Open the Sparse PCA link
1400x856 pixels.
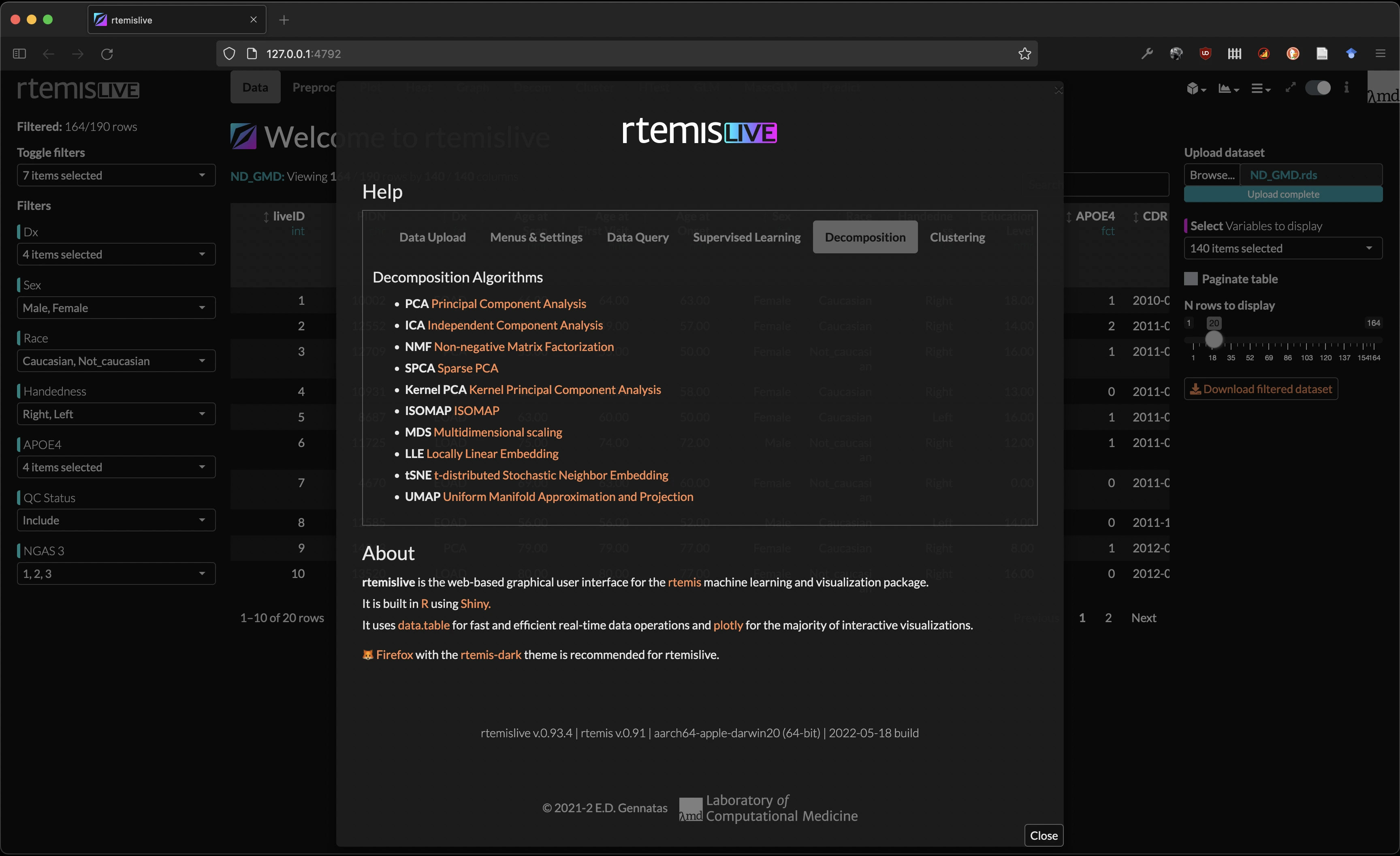(467, 368)
